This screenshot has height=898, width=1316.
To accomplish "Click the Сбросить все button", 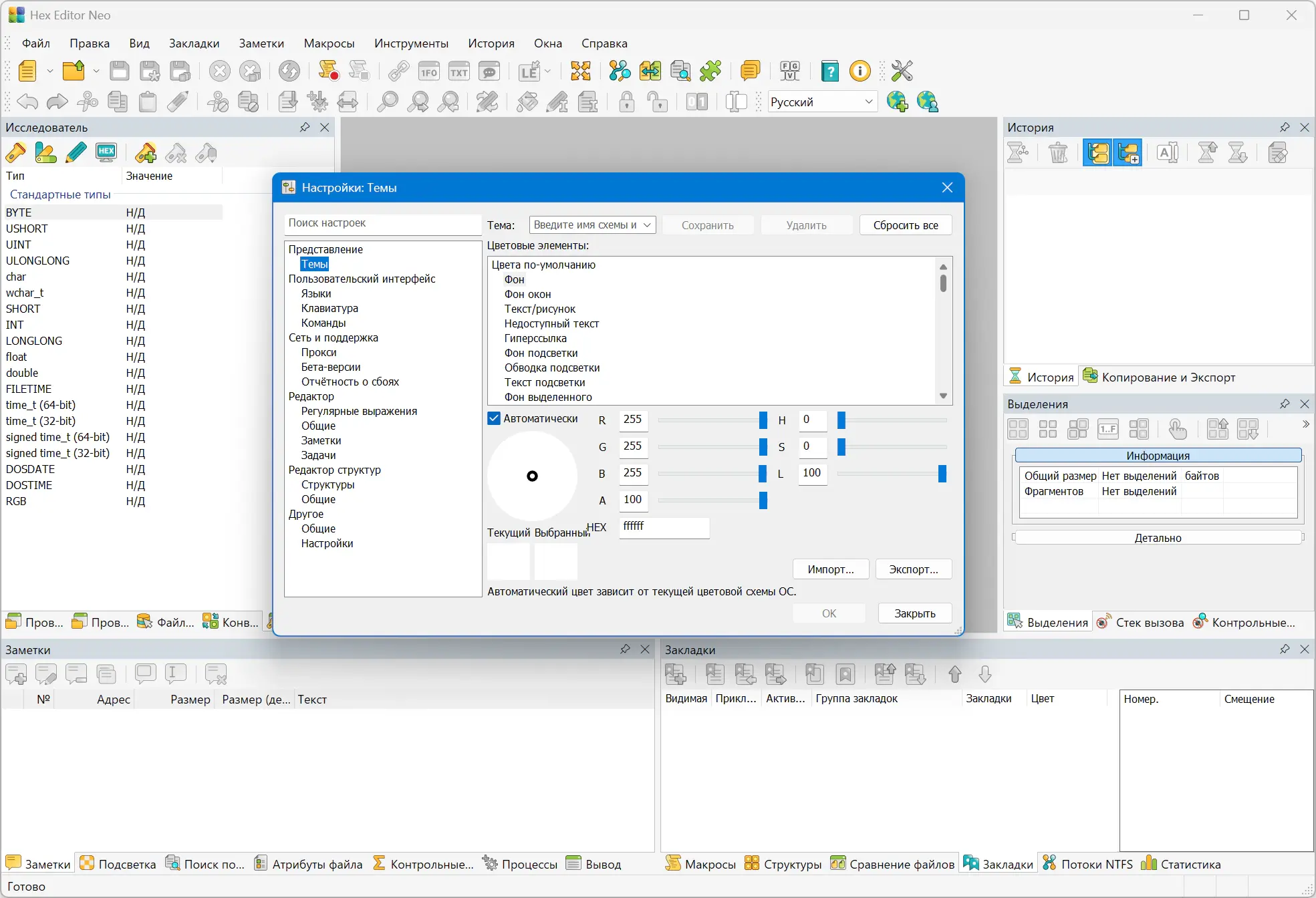I will point(905,225).
